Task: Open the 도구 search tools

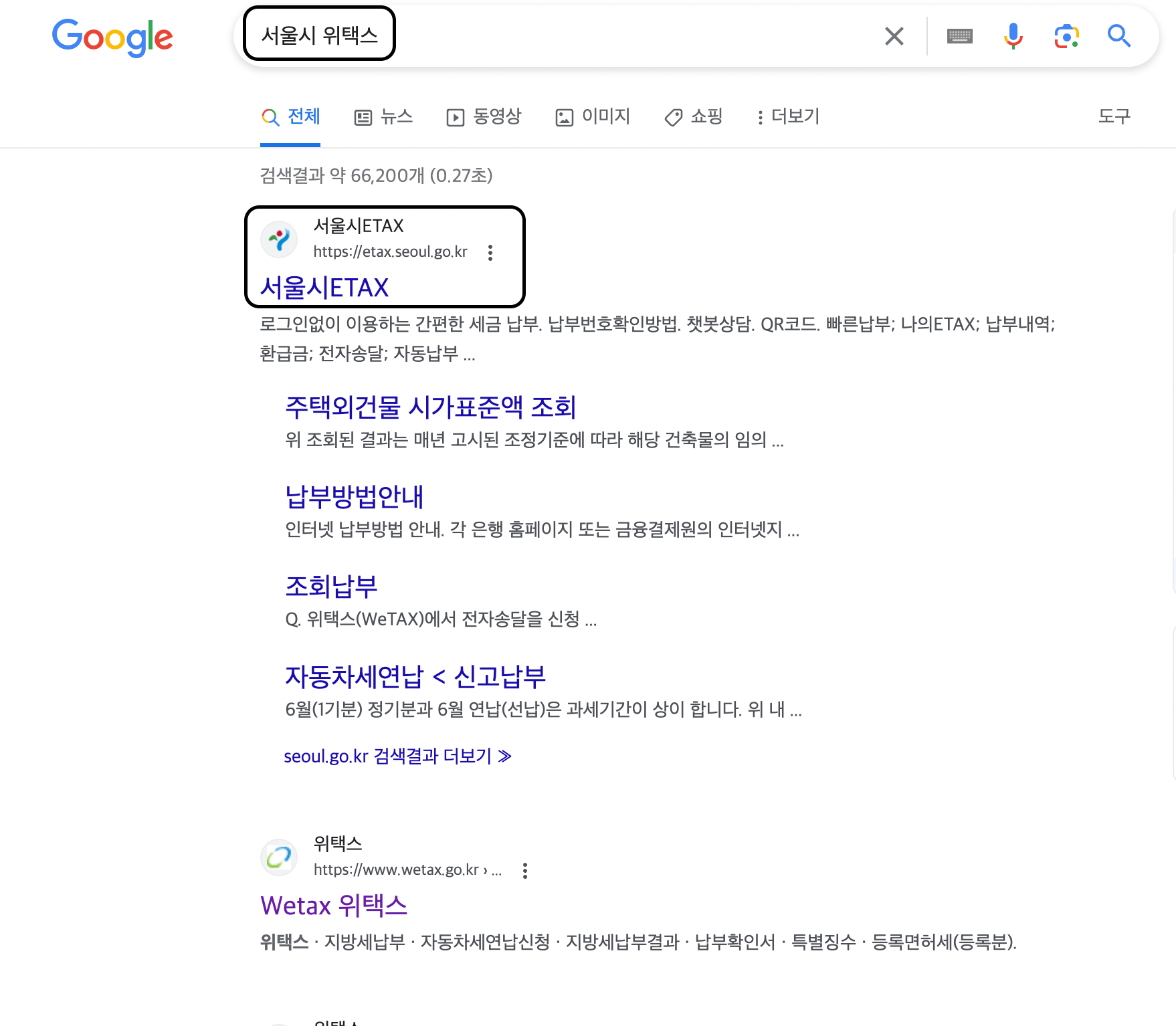Action: [1114, 117]
